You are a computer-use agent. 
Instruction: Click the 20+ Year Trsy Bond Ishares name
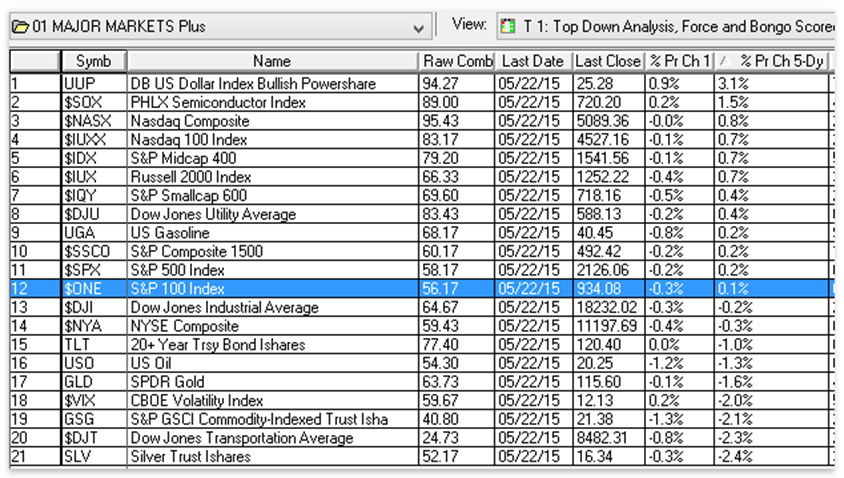click(217, 345)
